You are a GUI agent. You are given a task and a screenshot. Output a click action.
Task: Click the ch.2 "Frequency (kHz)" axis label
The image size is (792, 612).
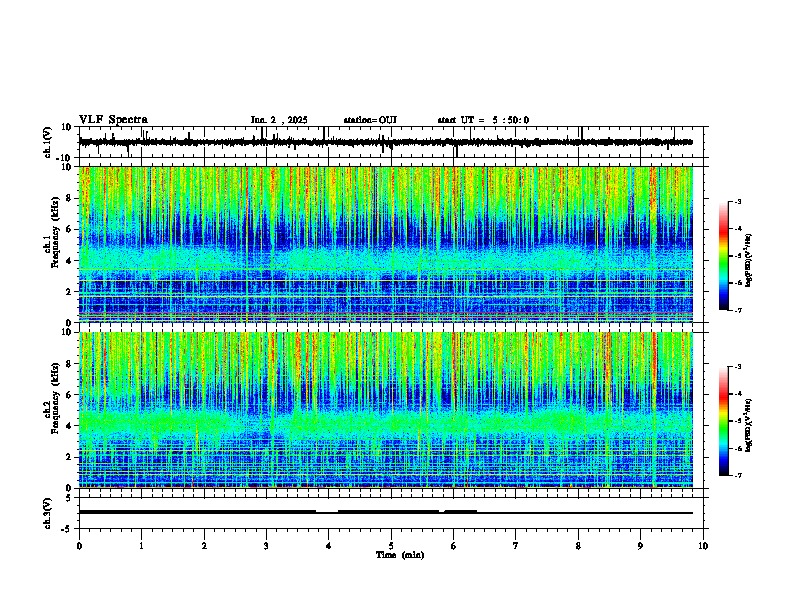(x=55, y=398)
